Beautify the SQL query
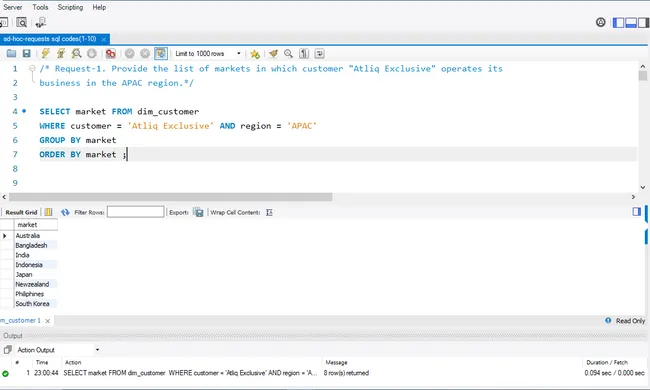650x390 pixels. [x=273, y=53]
